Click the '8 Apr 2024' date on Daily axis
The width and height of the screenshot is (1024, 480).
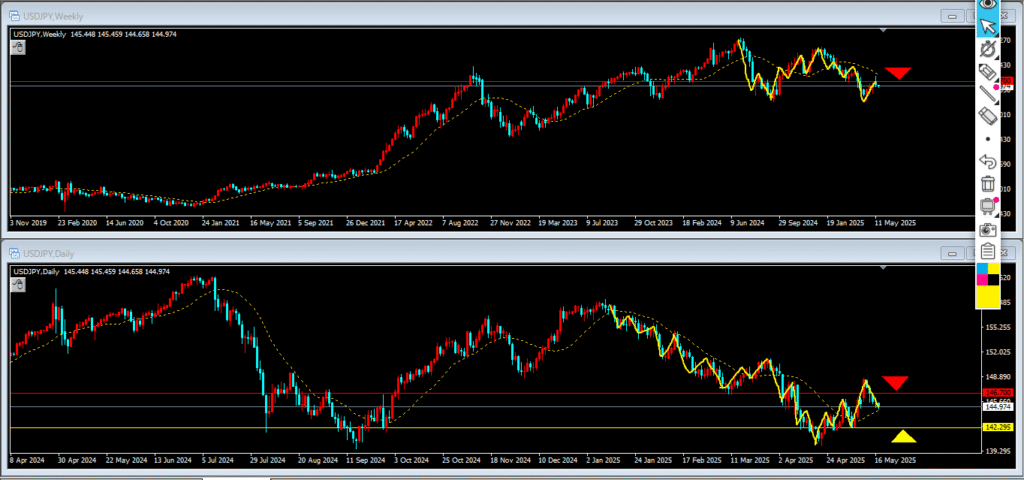click(x=28, y=460)
